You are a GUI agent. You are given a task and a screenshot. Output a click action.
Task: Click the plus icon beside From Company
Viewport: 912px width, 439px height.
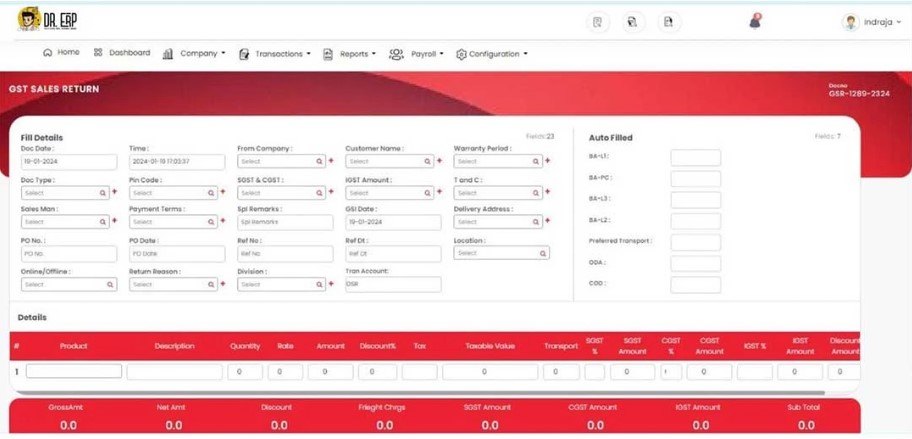pos(331,161)
